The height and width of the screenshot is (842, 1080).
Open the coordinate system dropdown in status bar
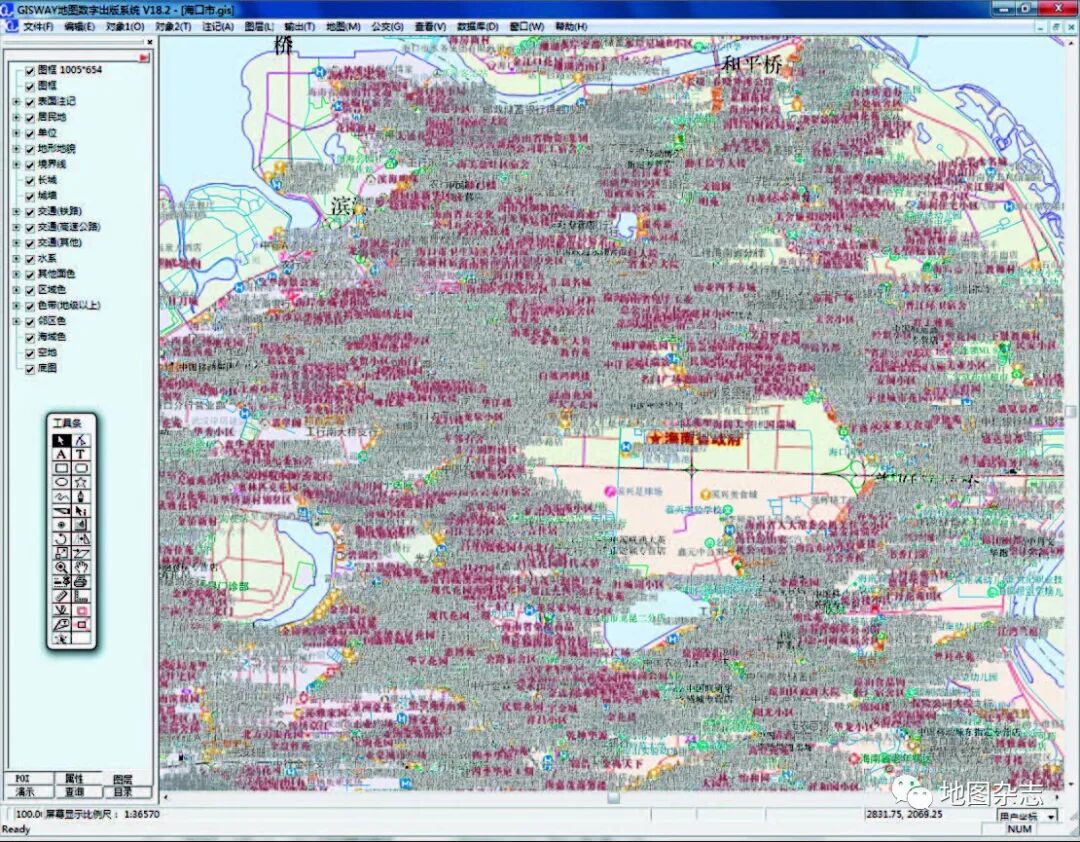pyautogui.click(x=1051, y=816)
